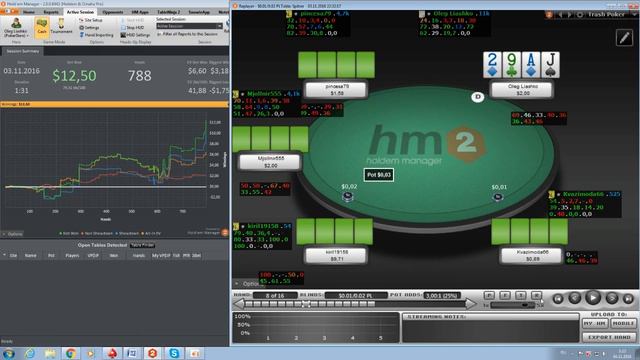Click the pinoesa79 player name plate

click(x=337, y=90)
